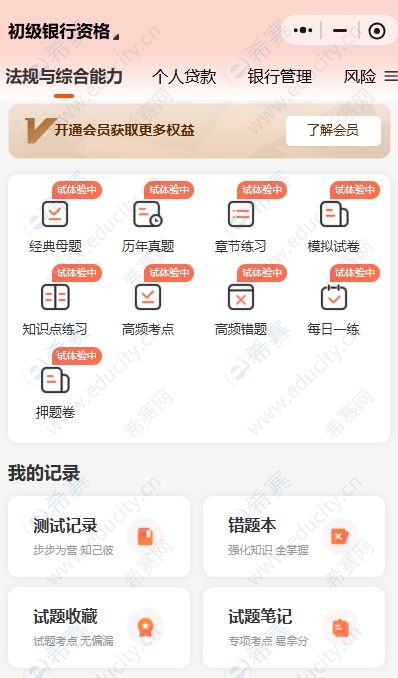Click the 步步为营 知己彼 subtitle

[74, 550]
